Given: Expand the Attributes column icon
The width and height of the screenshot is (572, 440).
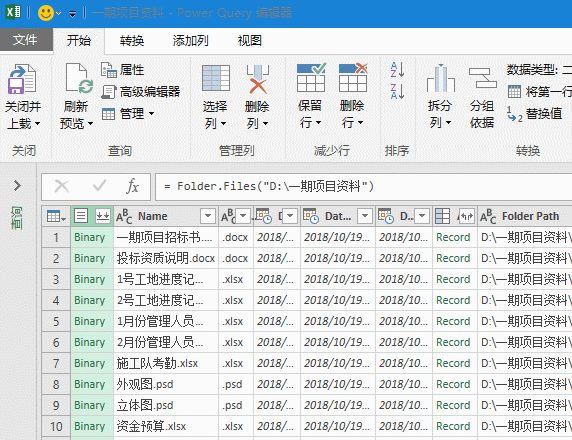Looking at the screenshot, I should (466, 216).
